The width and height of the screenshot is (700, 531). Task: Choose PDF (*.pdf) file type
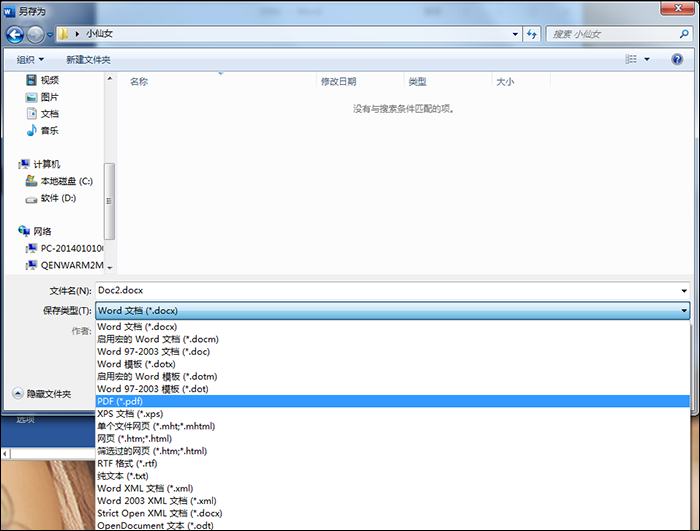[x=392, y=401]
